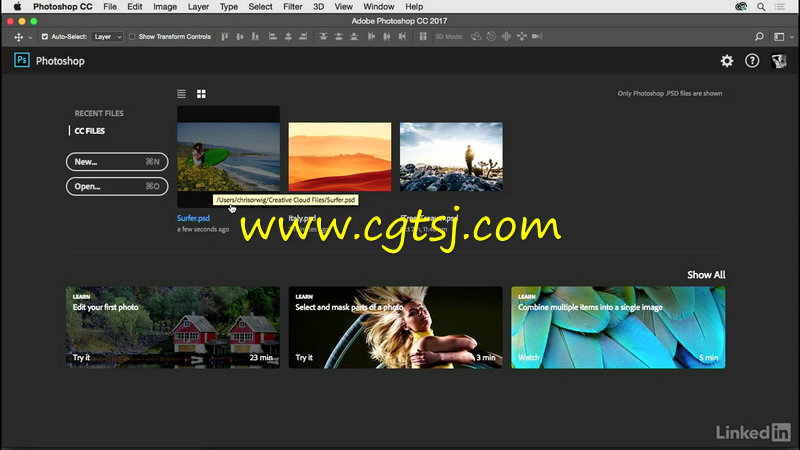Image resolution: width=800 pixels, height=450 pixels.
Task: Select the Recent Files tab
Action: (x=99, y=113)
